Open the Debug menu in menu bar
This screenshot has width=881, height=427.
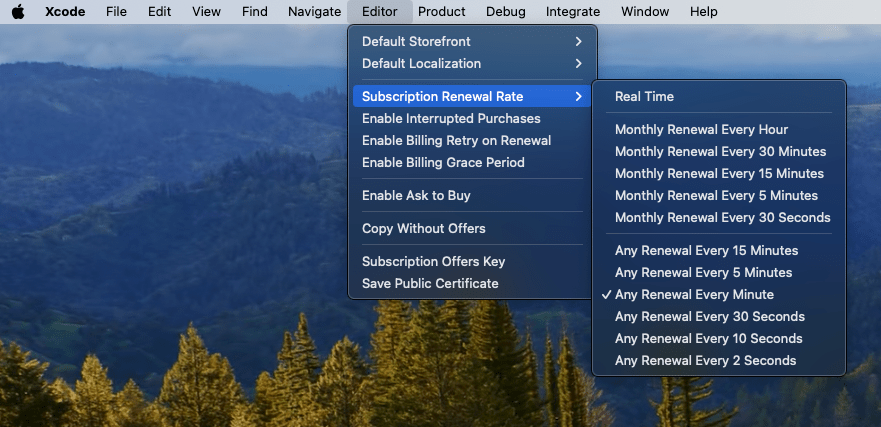pyautogui.click(x=505, y=11)
